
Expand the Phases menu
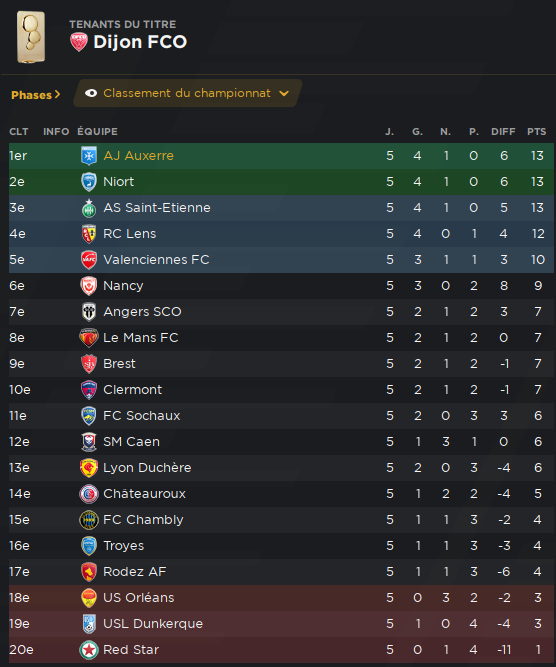click(36, 95)
